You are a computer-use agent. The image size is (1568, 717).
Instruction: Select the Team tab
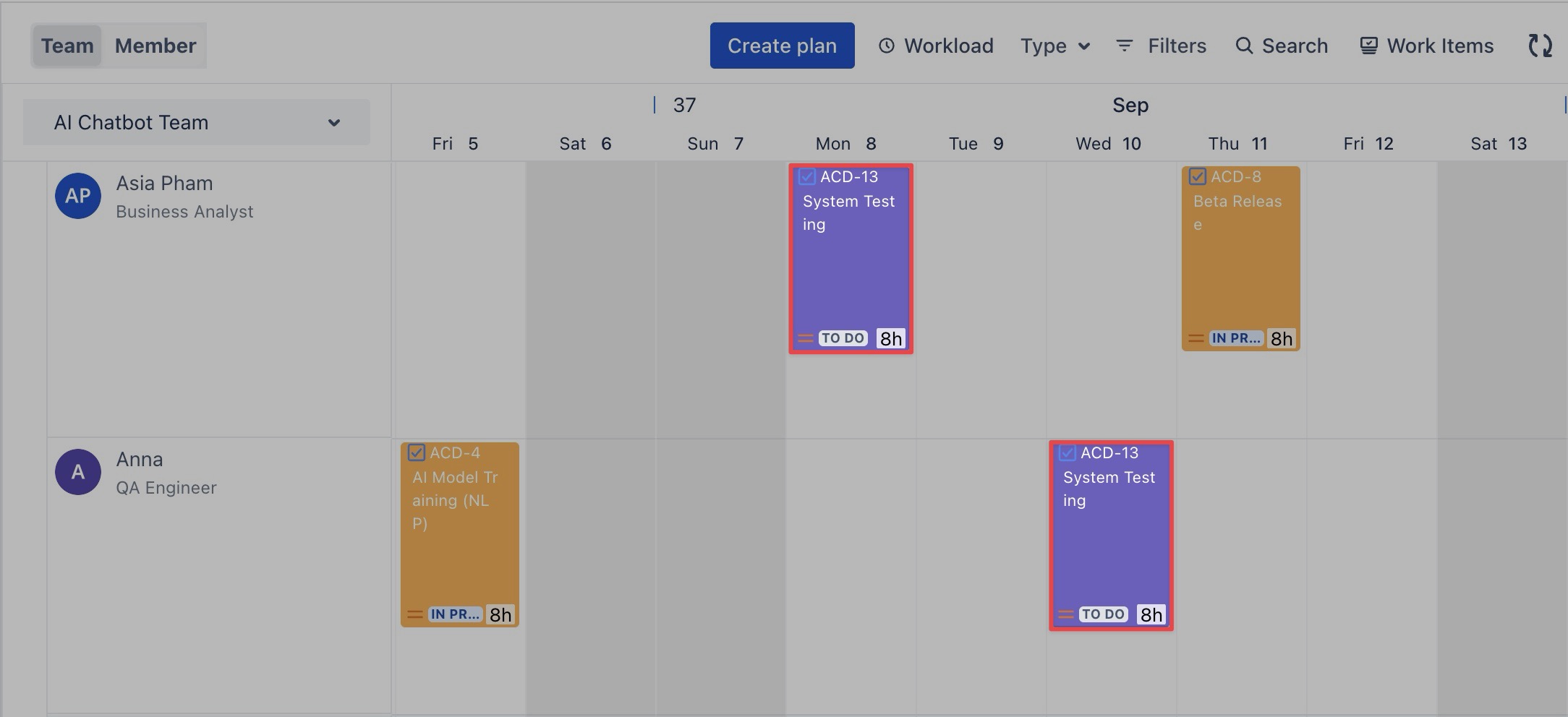[67, 46]
